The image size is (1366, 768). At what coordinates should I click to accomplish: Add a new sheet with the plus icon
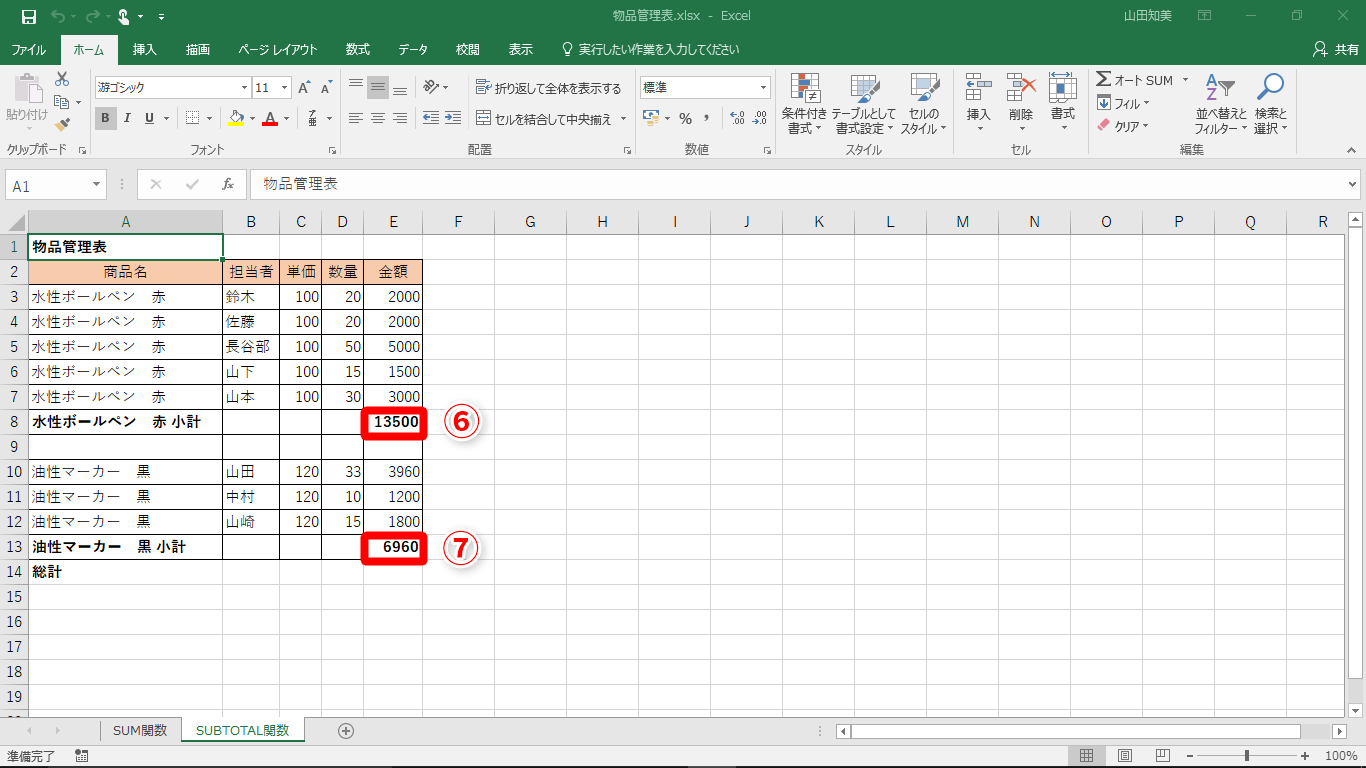[x=346, y=731]
